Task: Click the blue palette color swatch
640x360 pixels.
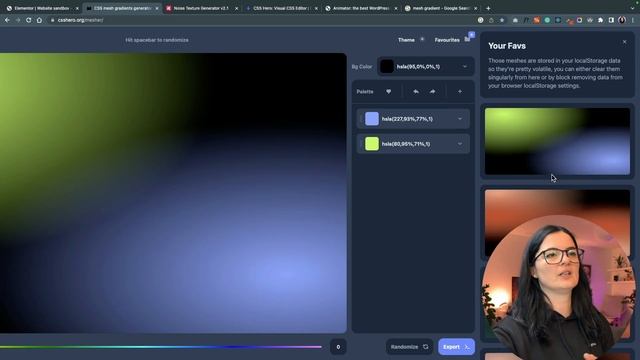Action: (x=372, y=119)
